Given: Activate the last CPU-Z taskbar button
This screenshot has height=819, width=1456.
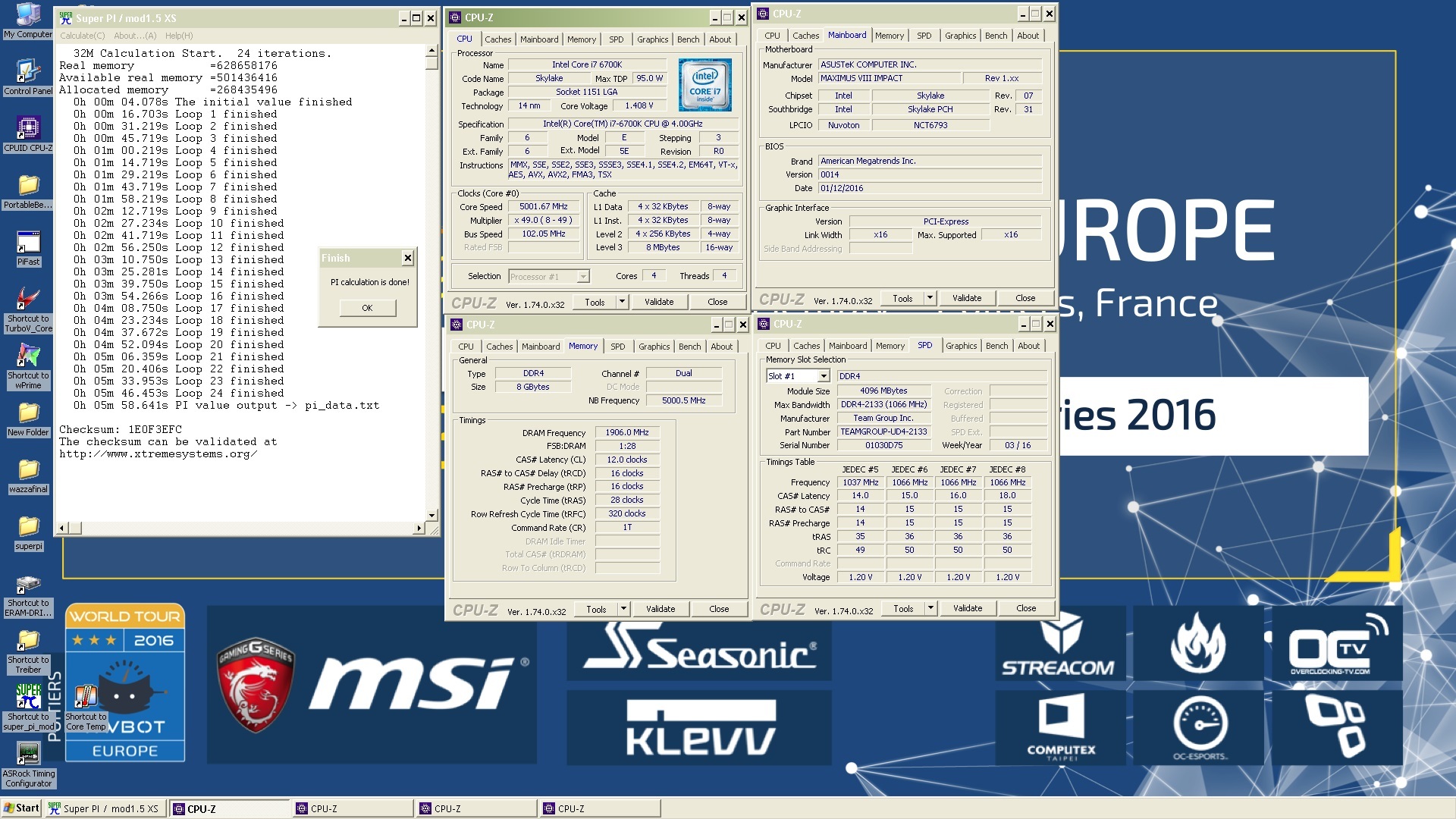Looking at the screenshot, I should [x=600, y=808].
